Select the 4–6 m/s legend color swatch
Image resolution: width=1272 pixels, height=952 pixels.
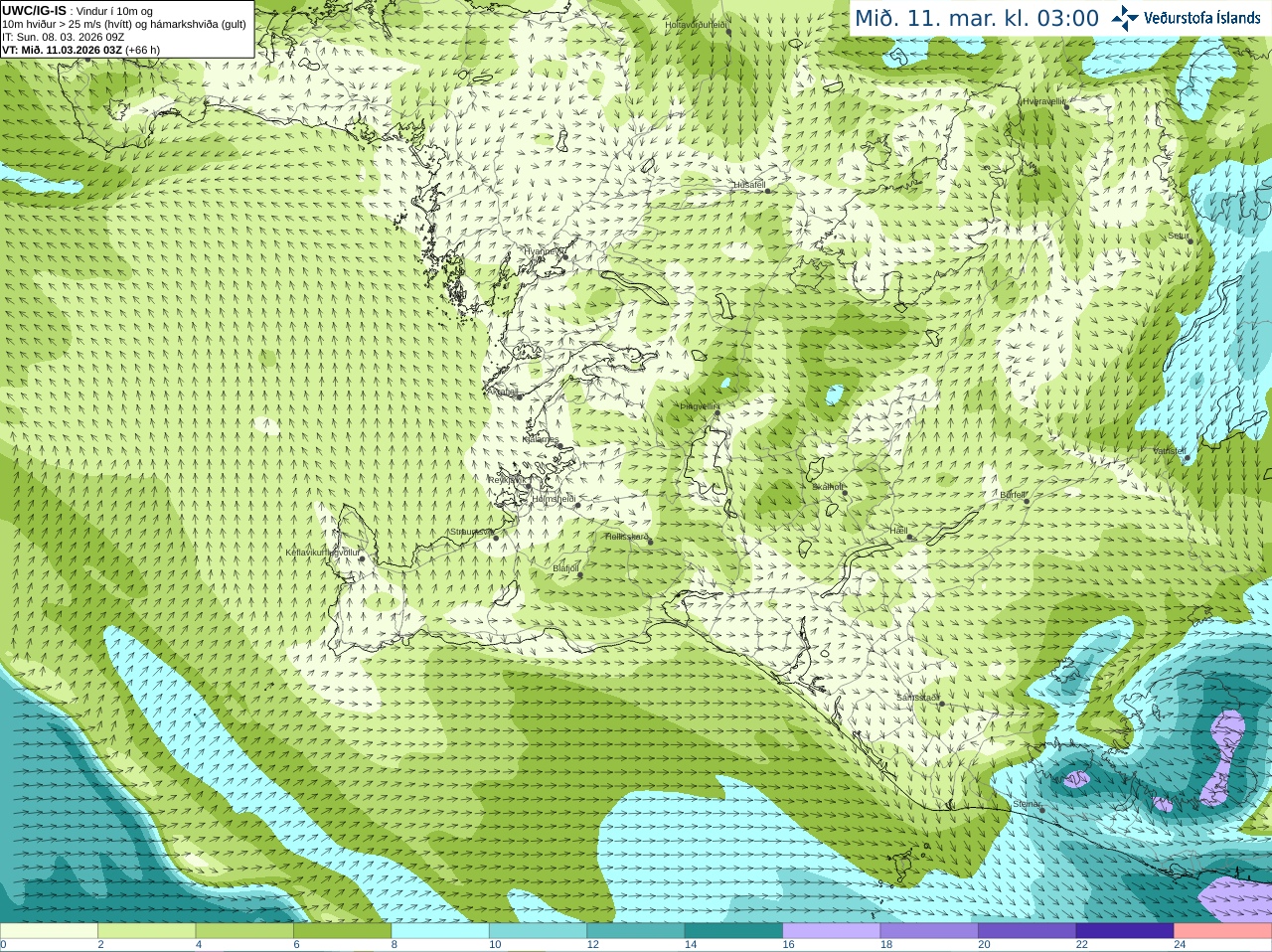point(244,931)
